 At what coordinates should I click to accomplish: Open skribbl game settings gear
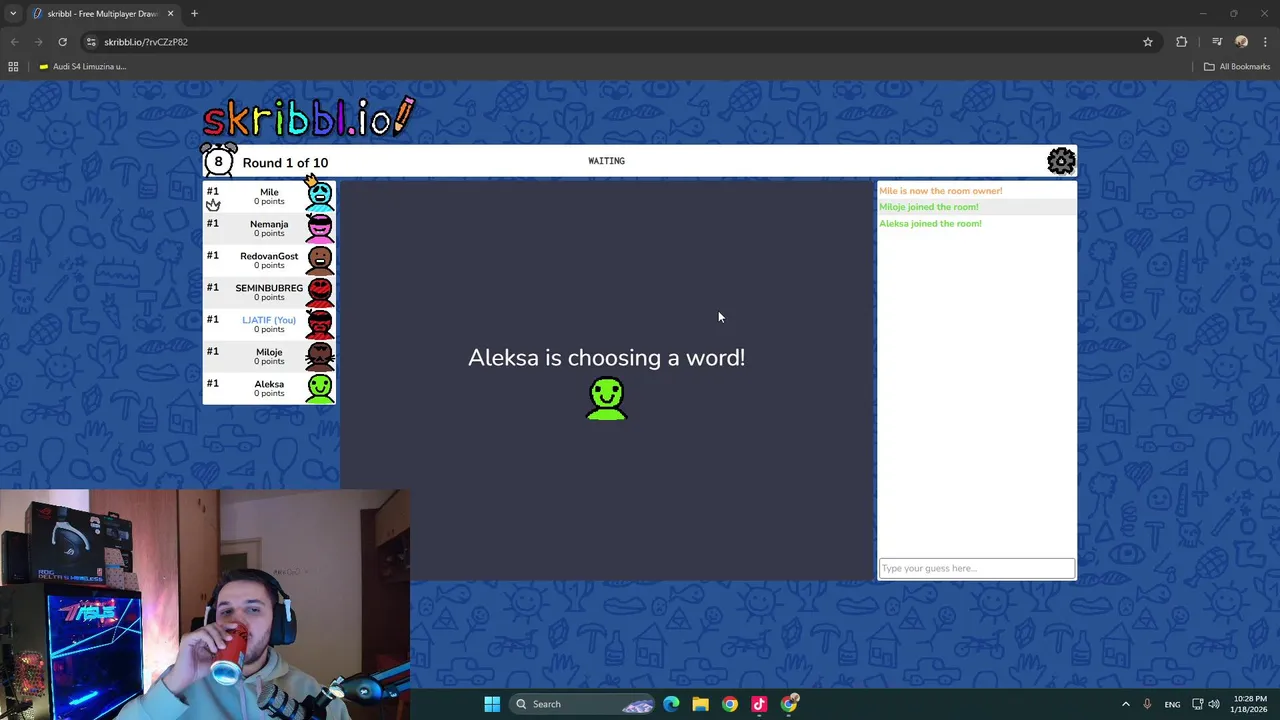pos(1061,161)
